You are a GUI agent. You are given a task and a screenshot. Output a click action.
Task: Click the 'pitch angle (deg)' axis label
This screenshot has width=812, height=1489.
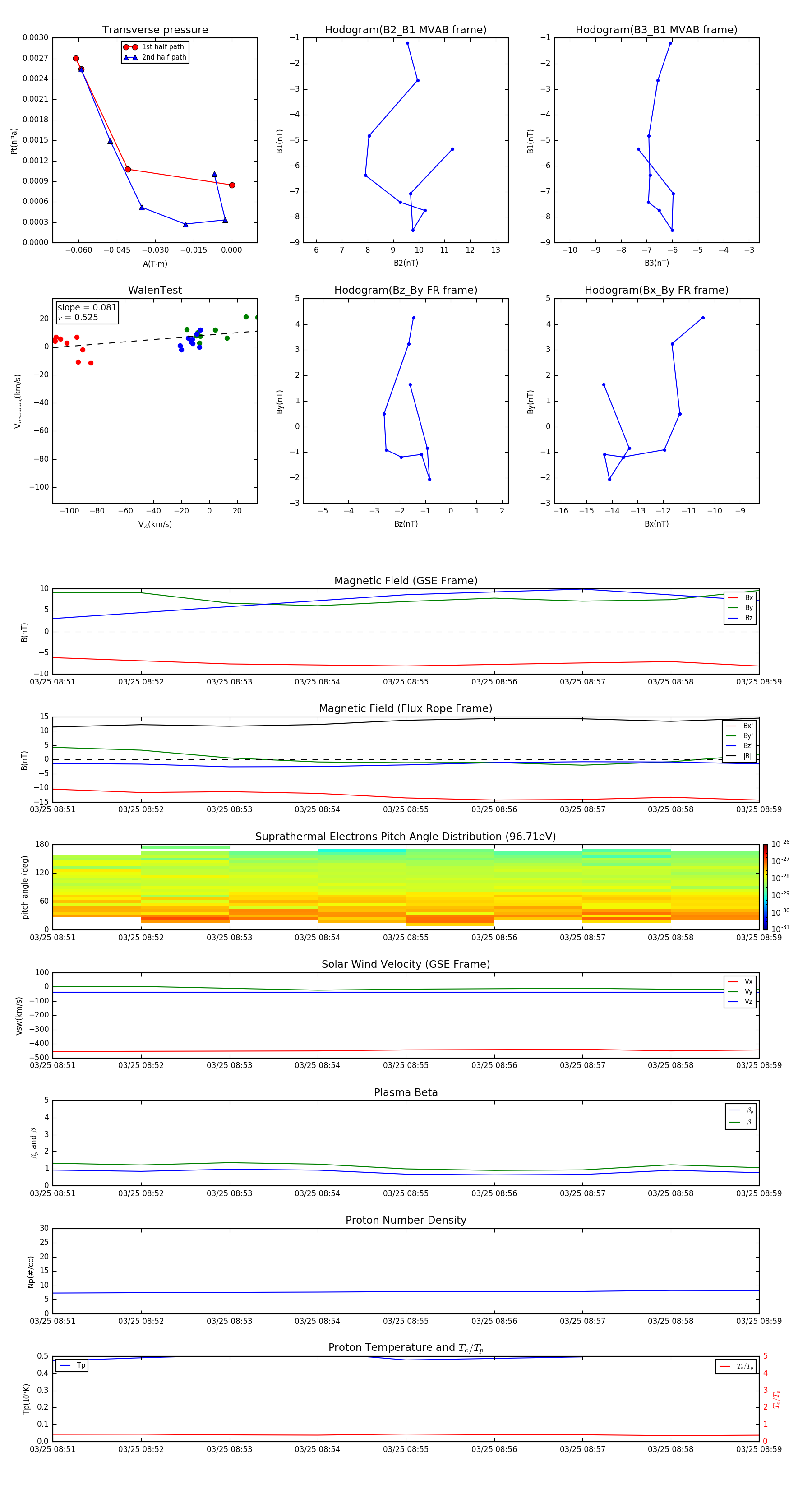click(x=25, y=887)
